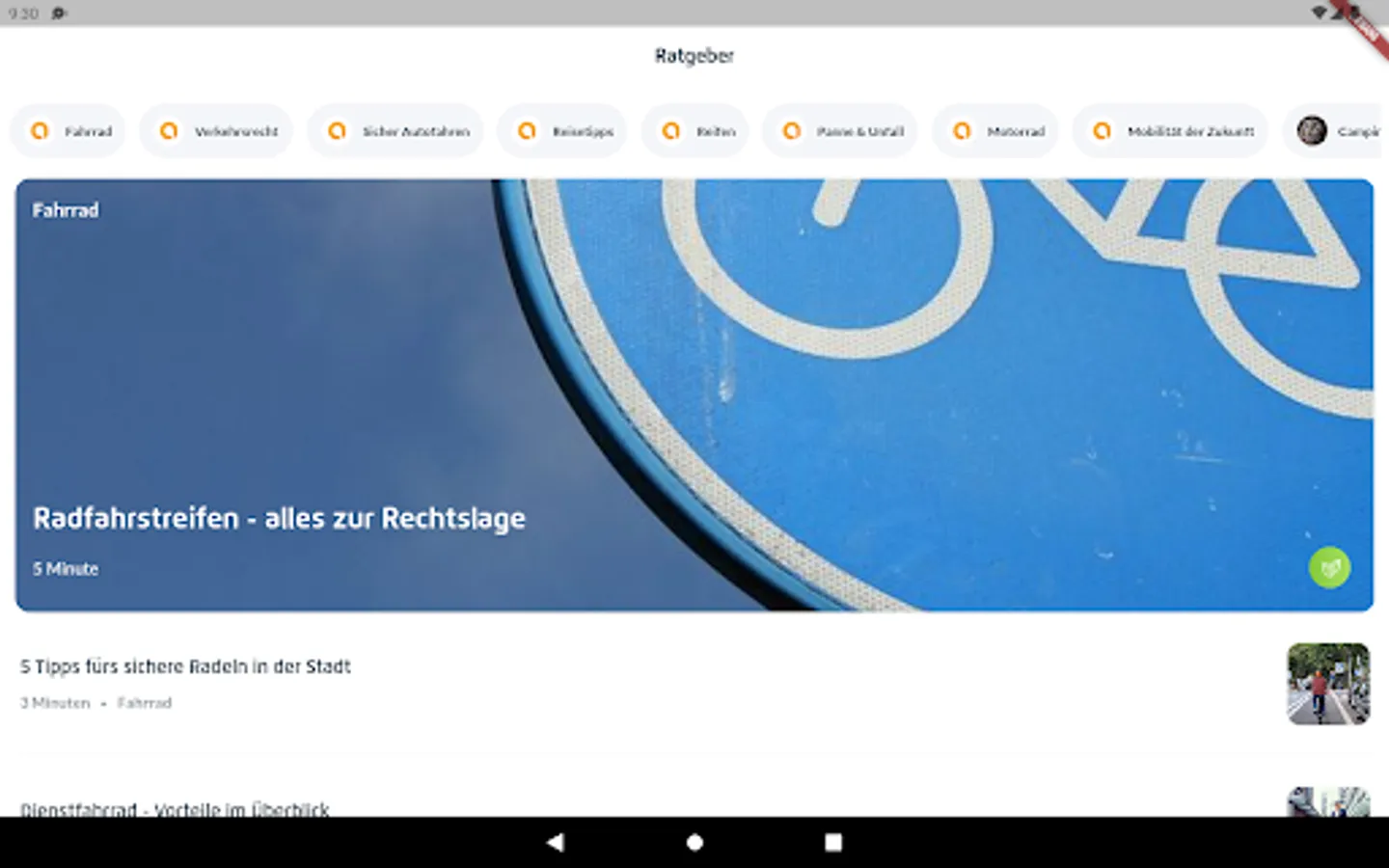Click the green leaf badge on featured article
Screen dimensions: 1389x868
click(x=1329, y=567)
